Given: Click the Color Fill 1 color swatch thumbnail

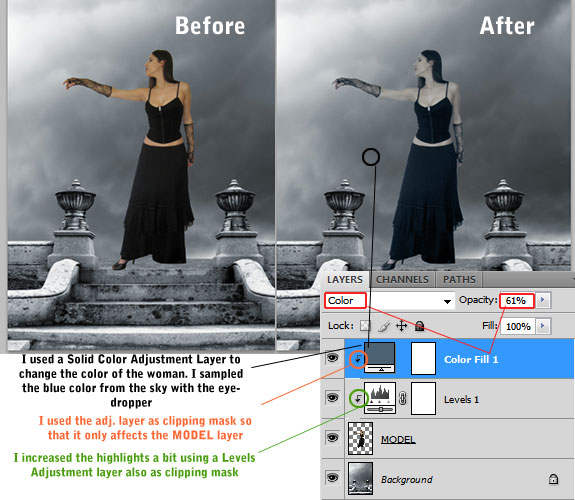Looking at the screenshot, I should (x=380, y=358).
